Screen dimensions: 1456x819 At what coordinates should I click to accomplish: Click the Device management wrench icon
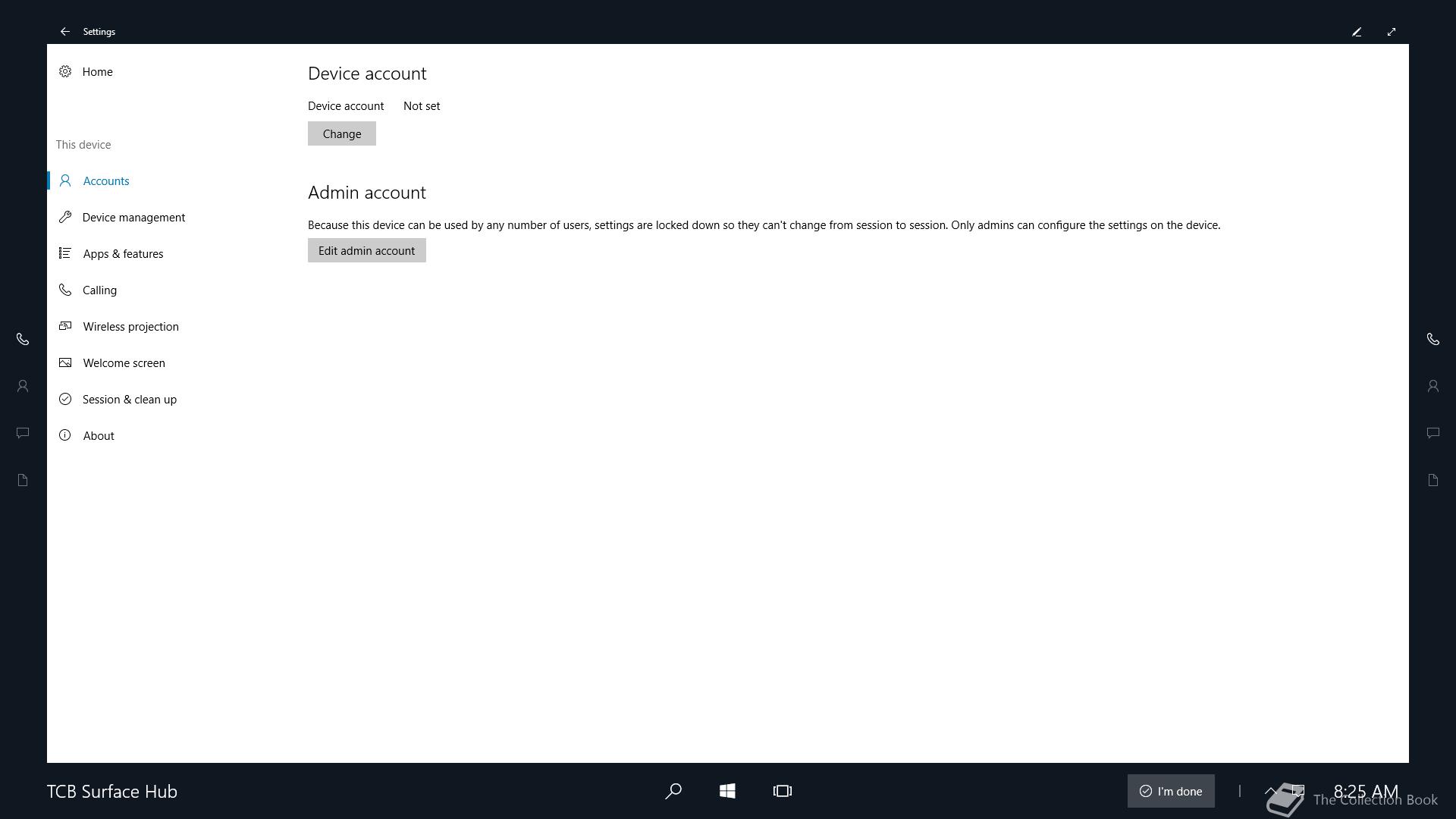pos(65,217)
